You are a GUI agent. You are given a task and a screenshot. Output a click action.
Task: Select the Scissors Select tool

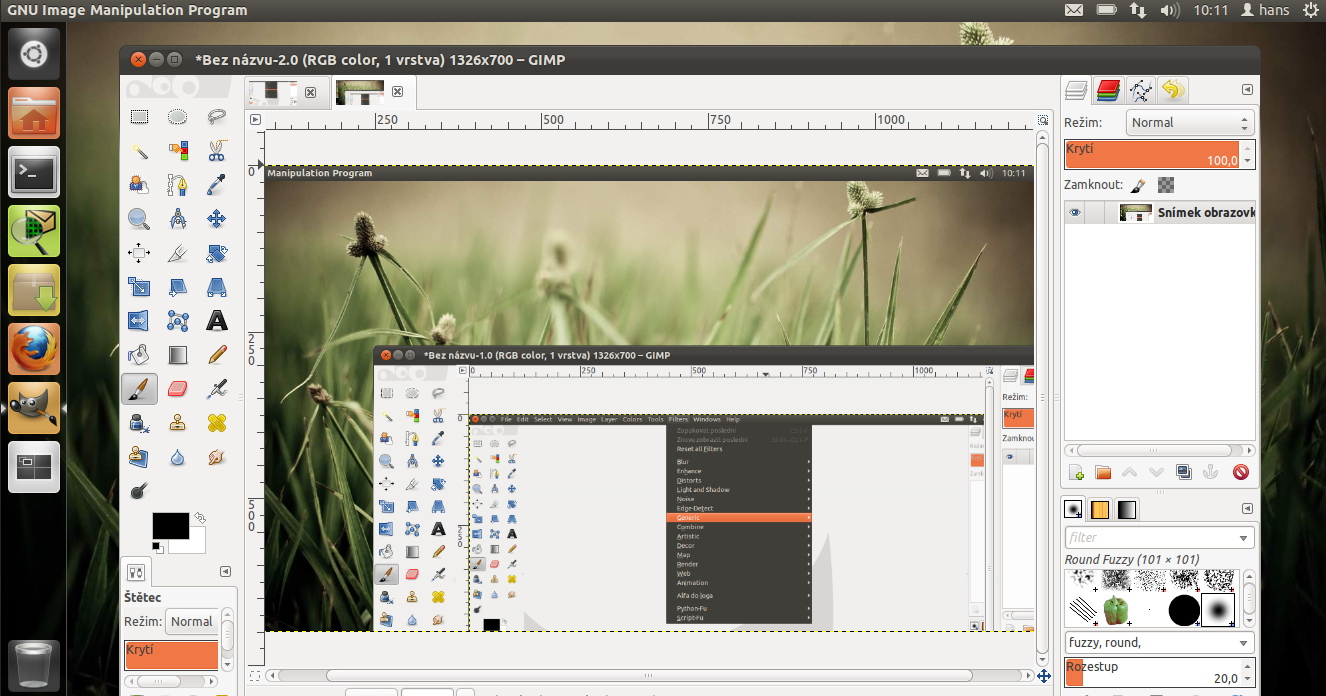[x=216, y=151]
